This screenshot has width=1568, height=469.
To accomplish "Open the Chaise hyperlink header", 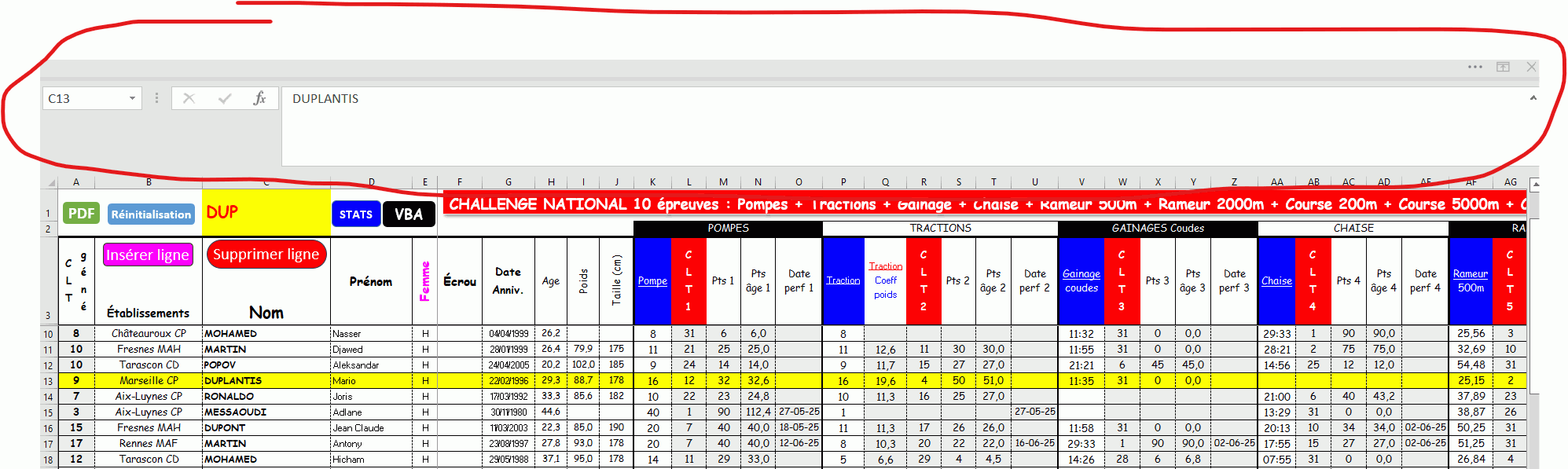I will pos(1276,280).
